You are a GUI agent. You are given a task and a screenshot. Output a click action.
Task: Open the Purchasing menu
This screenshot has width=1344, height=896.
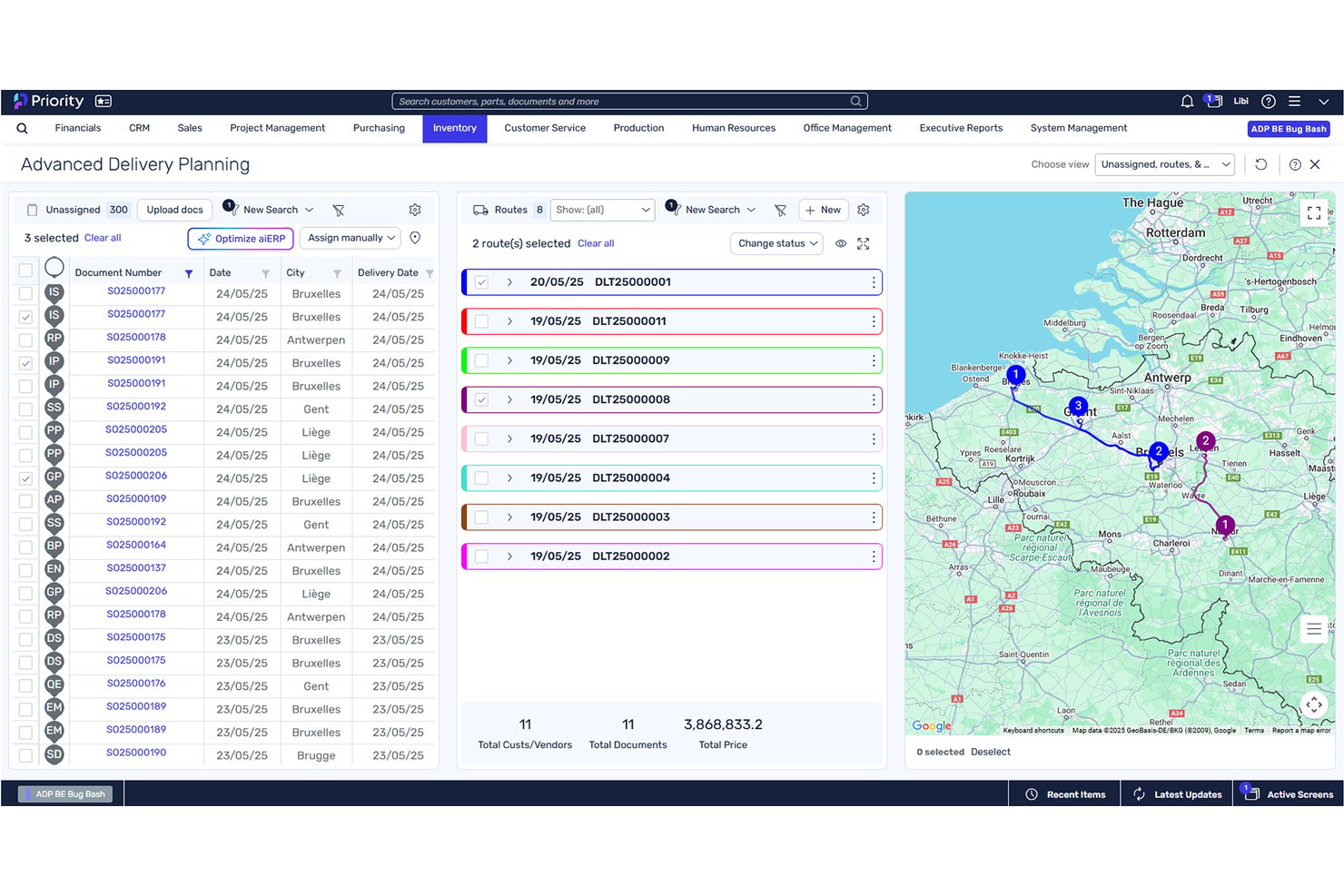(379, 128)
